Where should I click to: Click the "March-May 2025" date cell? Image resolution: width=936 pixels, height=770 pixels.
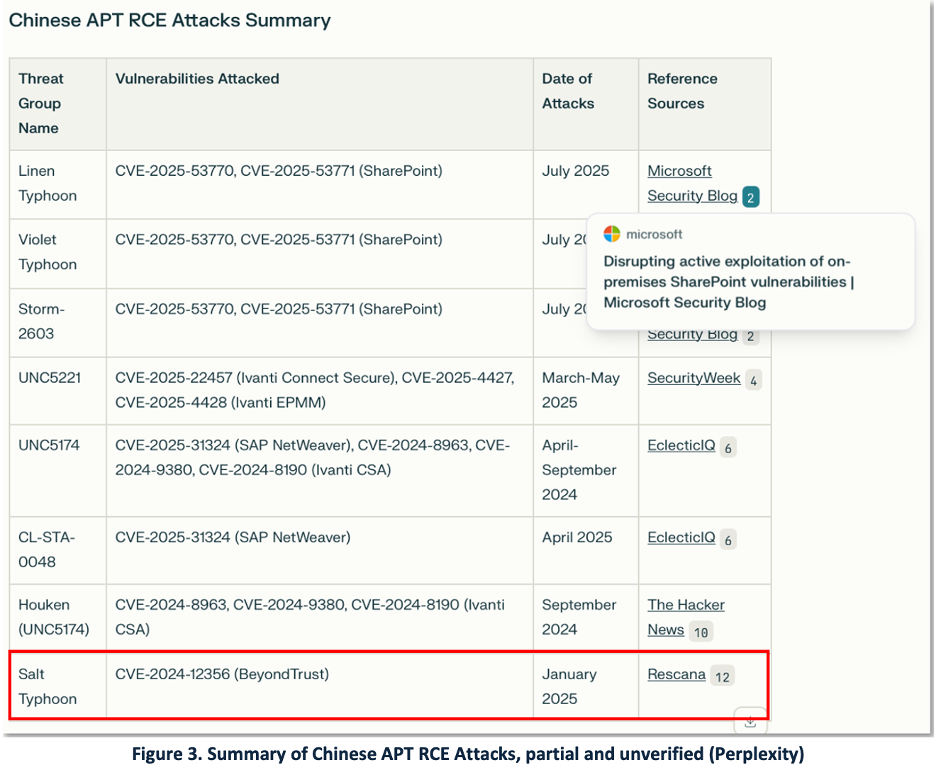[586, 391]
